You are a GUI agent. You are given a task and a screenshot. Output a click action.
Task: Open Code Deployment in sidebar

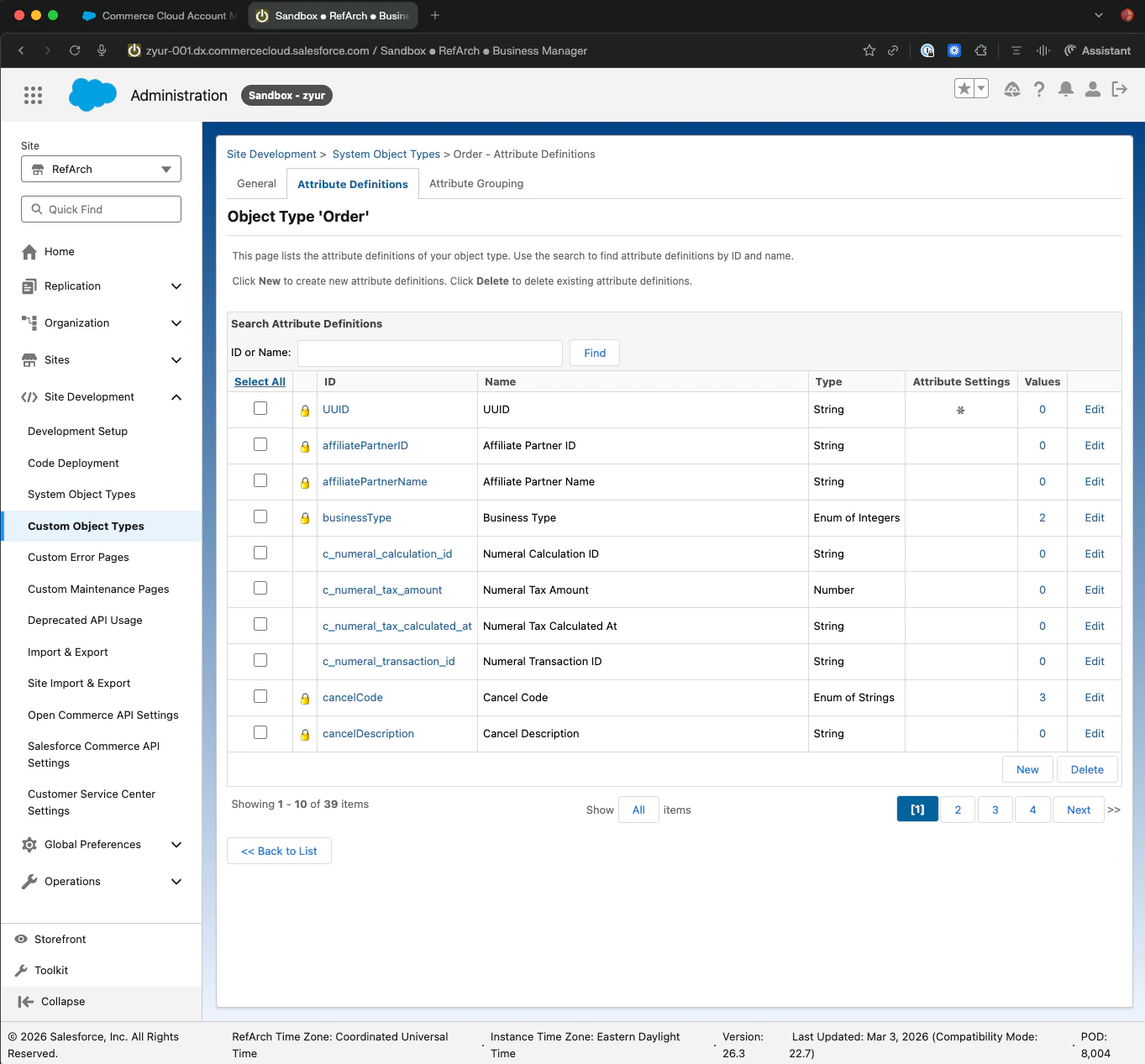point(73,464)
